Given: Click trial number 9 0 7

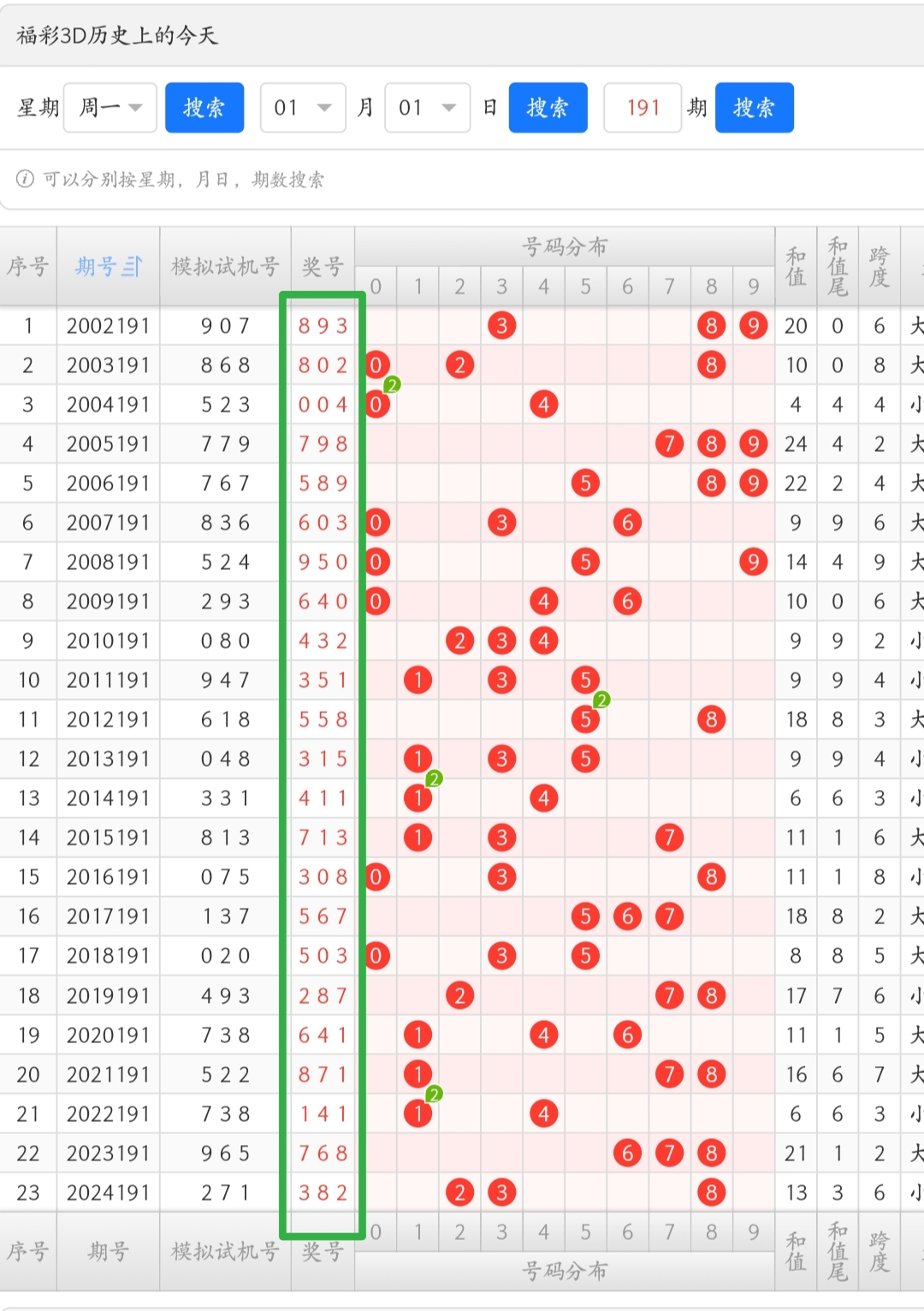Looking at the screenshot, I should click(225, 326).
